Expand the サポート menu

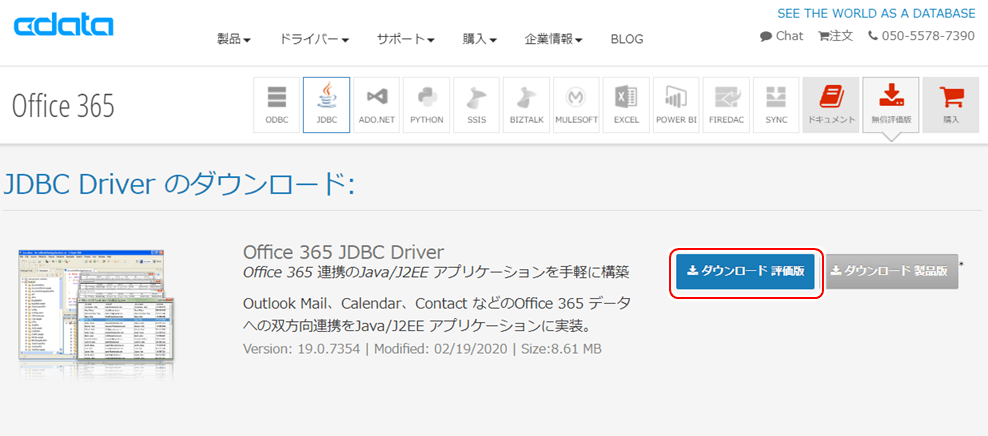[x=406, y=39]
